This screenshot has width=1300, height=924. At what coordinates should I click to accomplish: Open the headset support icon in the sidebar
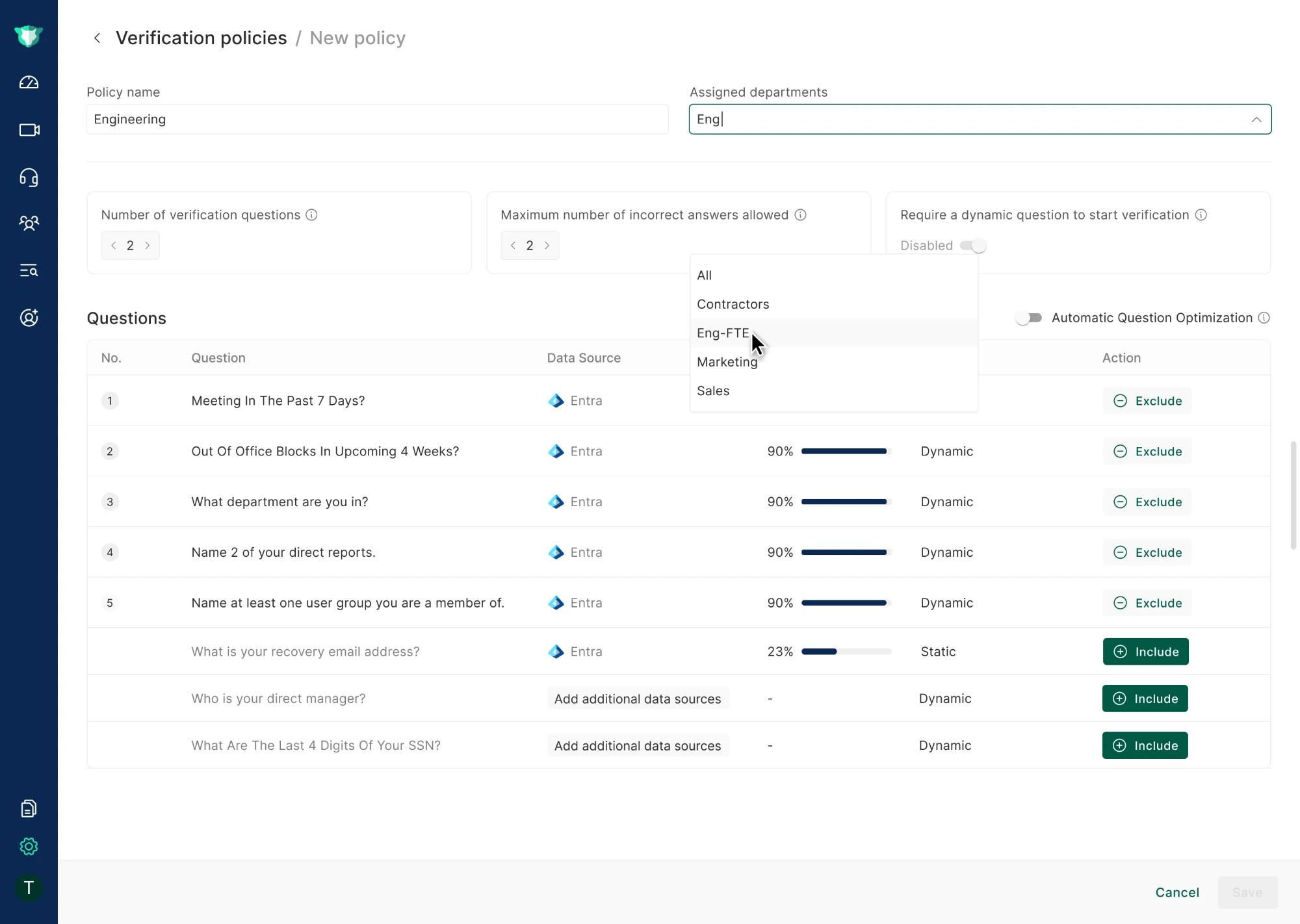(x=29, y=177)
